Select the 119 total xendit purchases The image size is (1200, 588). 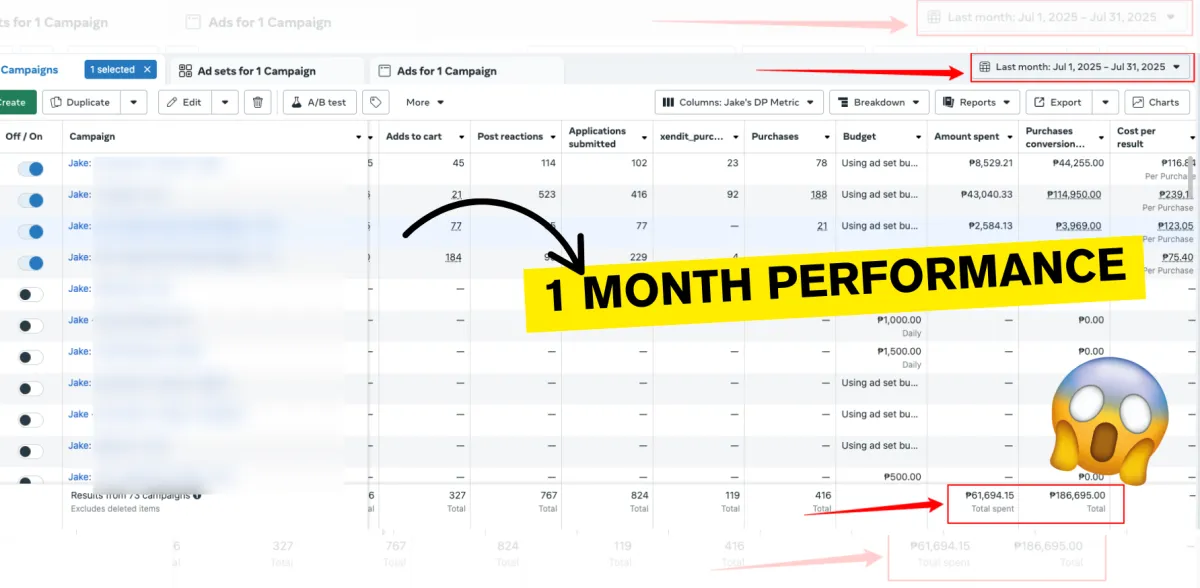[731, 495]
